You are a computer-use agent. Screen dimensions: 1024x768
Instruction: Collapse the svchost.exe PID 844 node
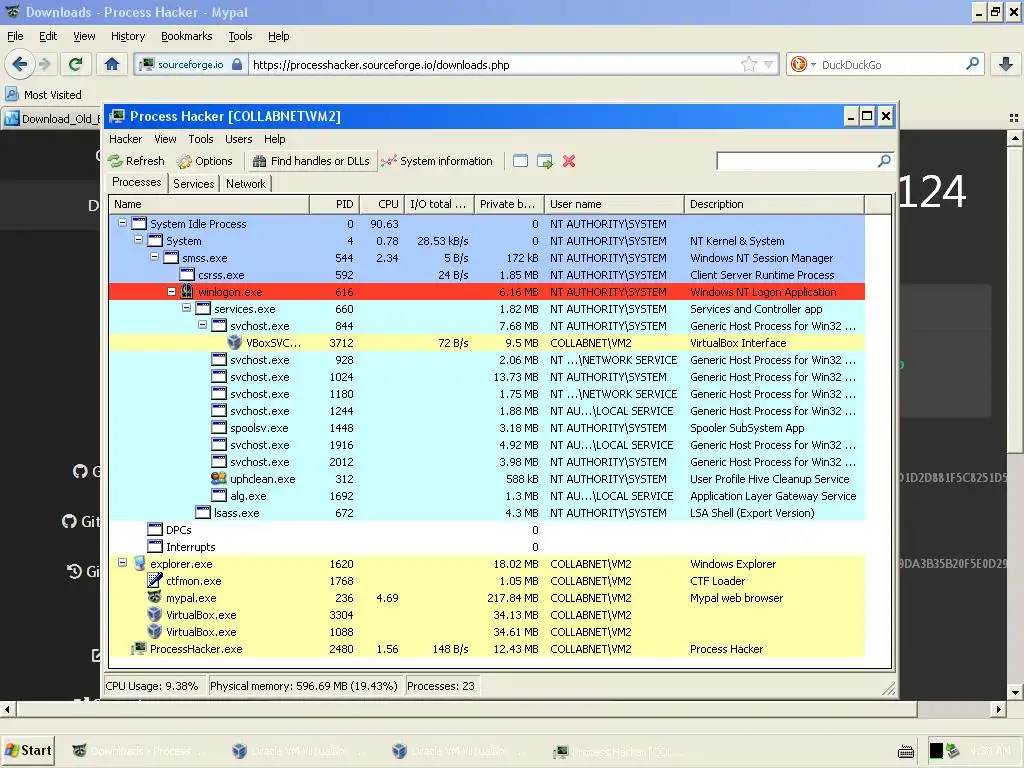point(203,325)
